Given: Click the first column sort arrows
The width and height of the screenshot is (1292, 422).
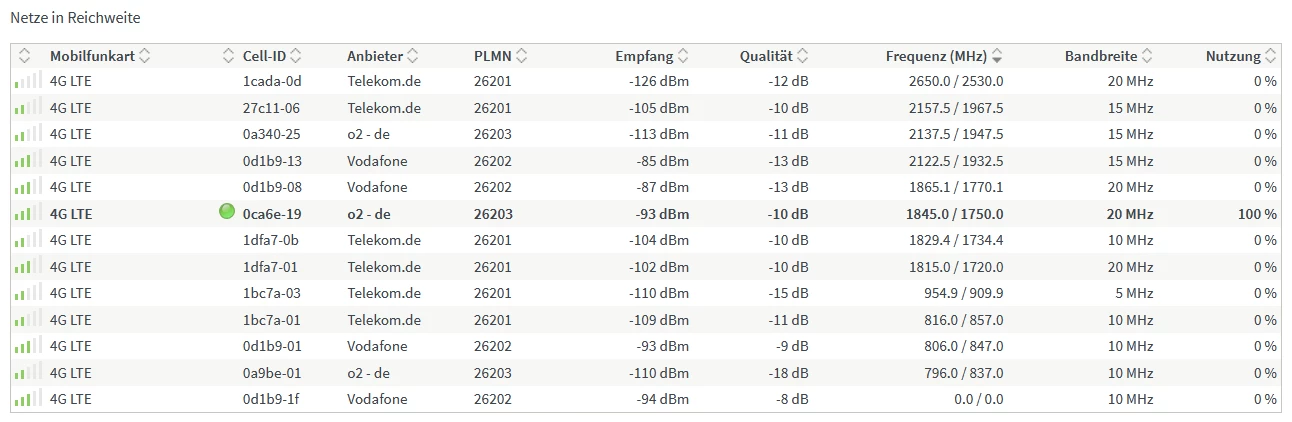Looking at the screenshot, I should point(25,56).
